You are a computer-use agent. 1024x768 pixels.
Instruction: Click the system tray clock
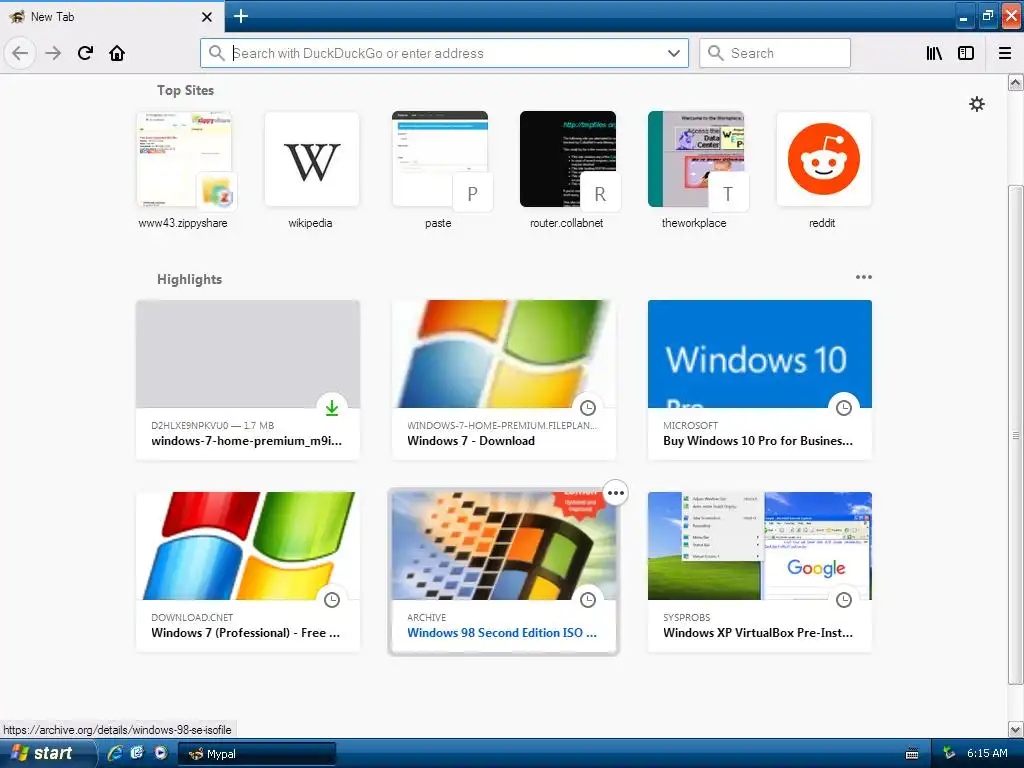point(987,753)
